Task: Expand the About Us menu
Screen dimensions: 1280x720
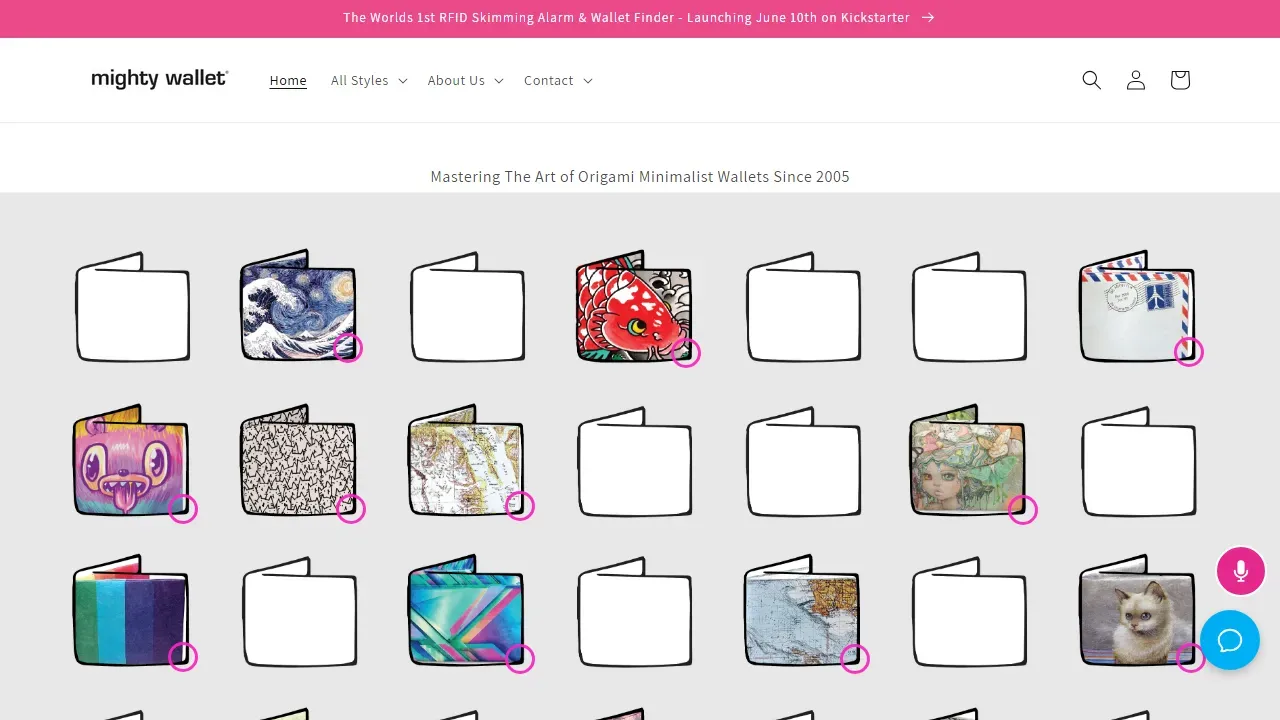Action: pos(465,80)
